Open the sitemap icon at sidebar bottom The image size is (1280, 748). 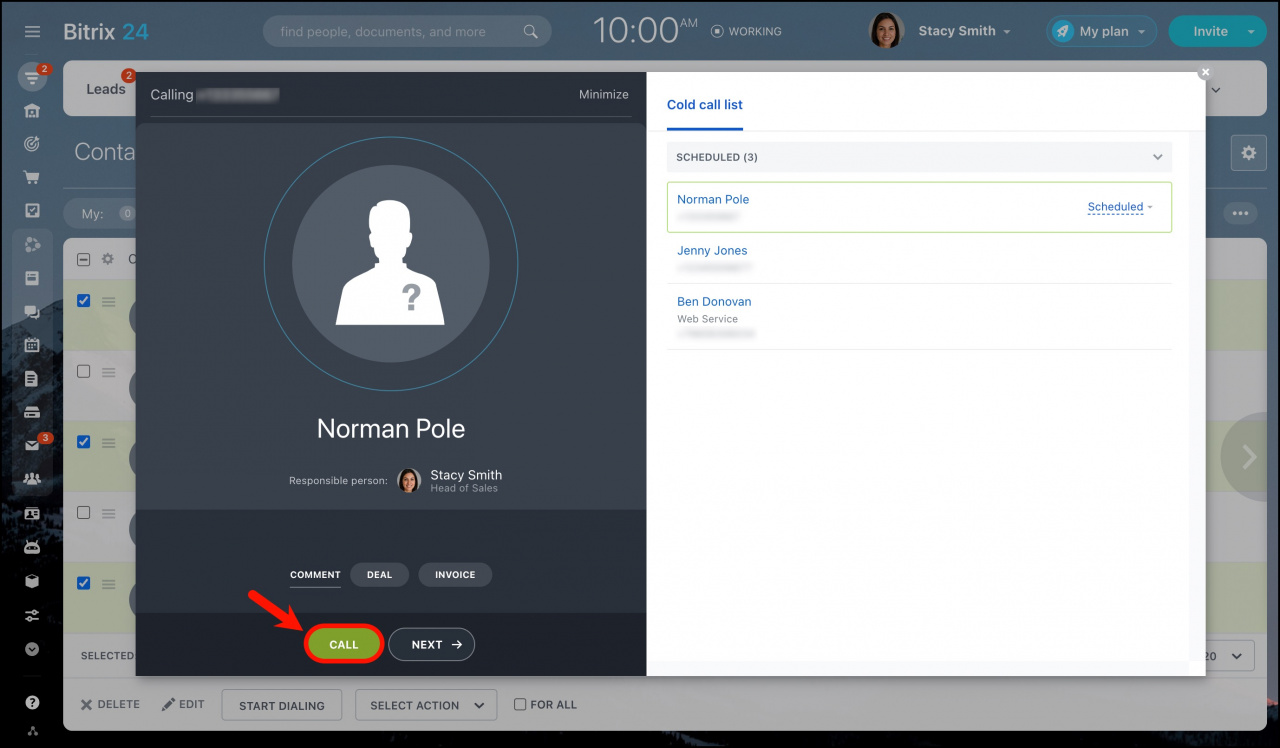[x=32, y=731]
